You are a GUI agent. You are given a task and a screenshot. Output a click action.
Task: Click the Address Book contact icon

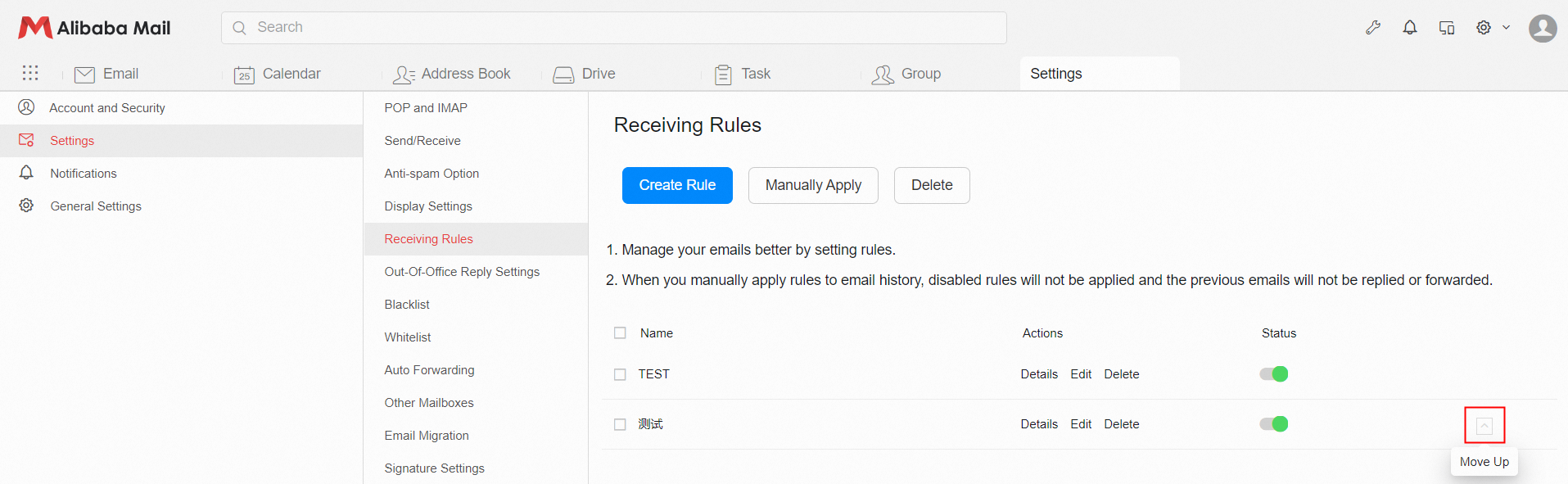click(404, 75)
